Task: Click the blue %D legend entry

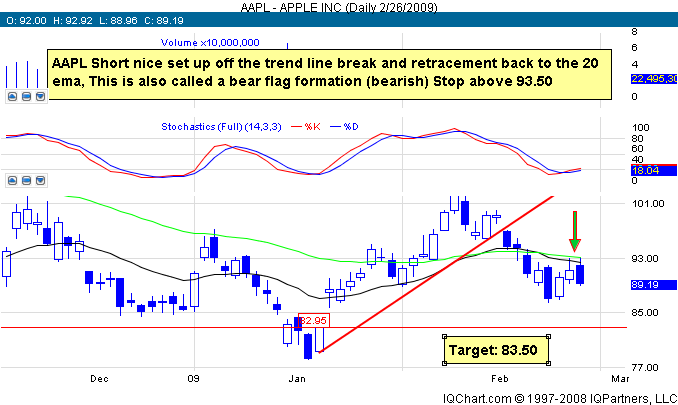Action: 345,127
